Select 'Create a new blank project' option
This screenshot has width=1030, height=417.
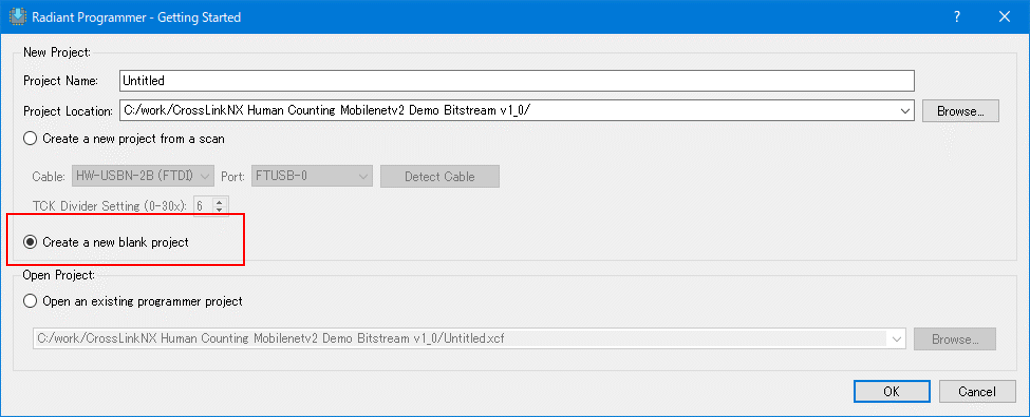point(106,242)
